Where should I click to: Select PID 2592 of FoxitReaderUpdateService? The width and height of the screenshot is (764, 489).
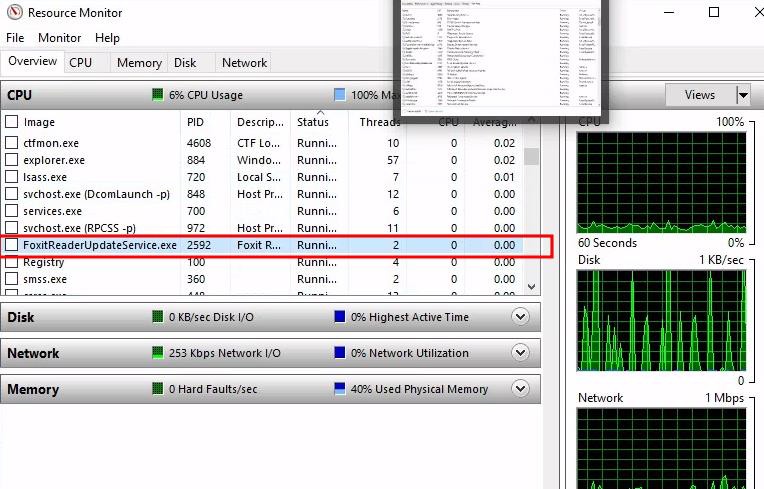pyautogui.click(x=199, y=245)
